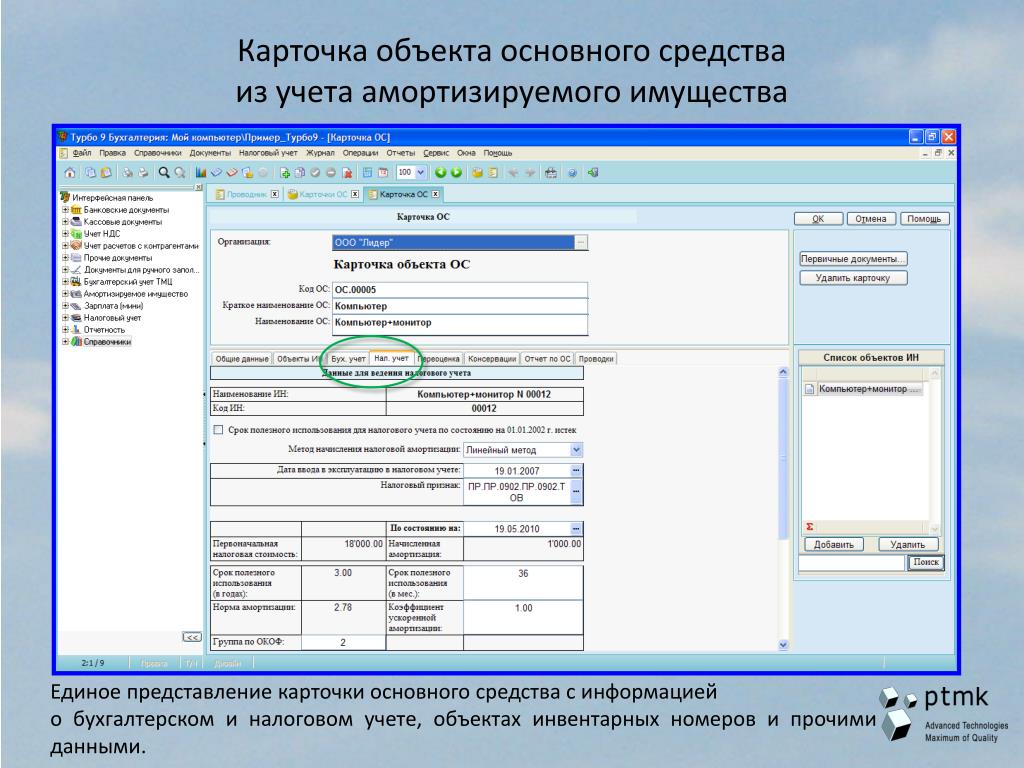Click the Помощь button

pyautogui.click(x=924, y=219)
